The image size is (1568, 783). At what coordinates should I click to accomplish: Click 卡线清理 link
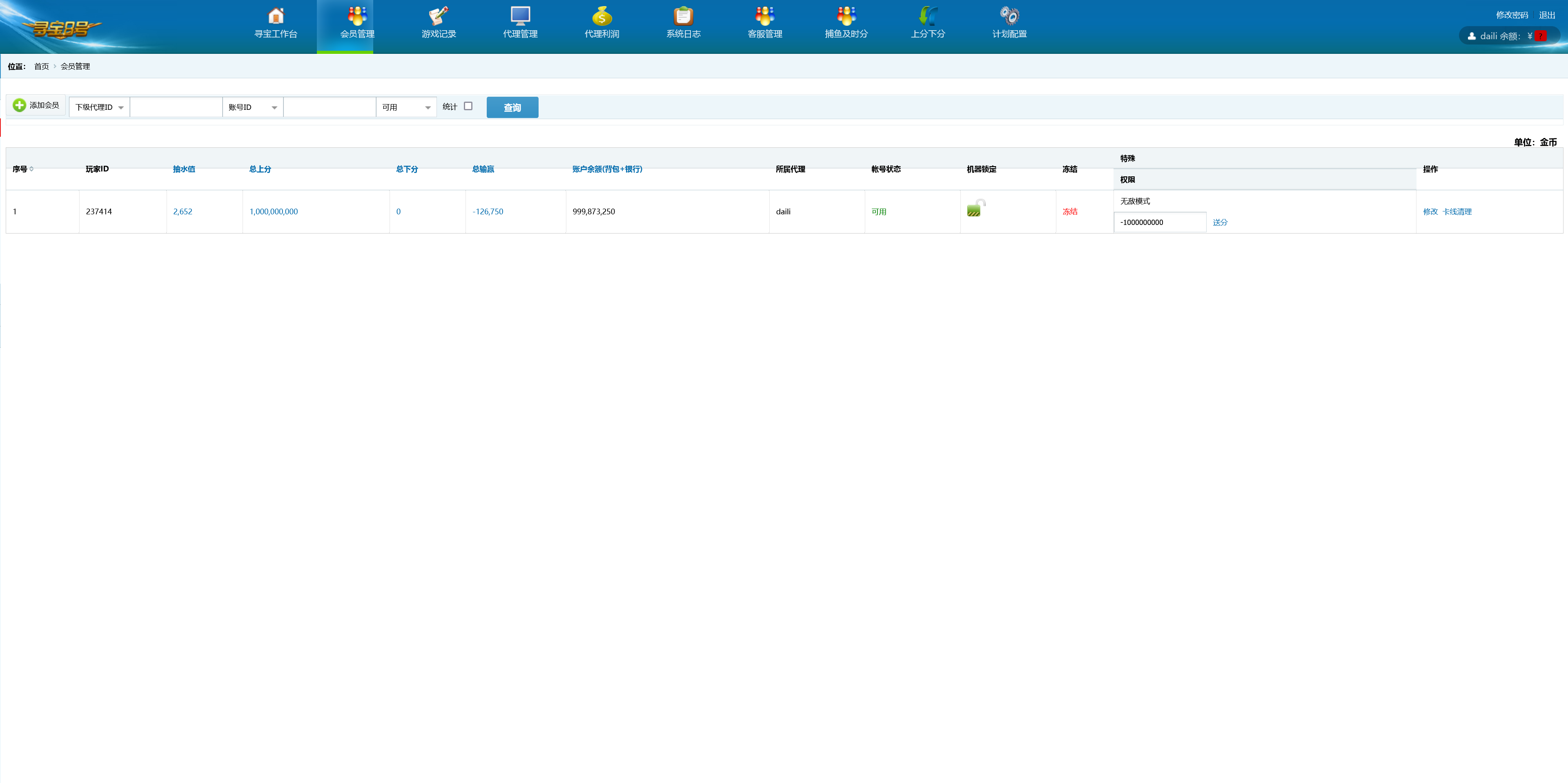[x=1457, y=212]
